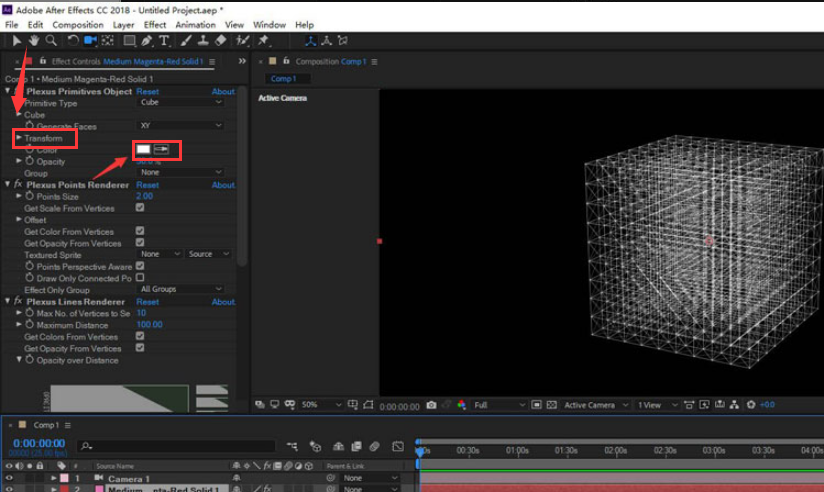Image resolution: width=824 pixels, height=492 pixels.
Task: Expand the Transform property group
Action: click(x=18, y=138)
